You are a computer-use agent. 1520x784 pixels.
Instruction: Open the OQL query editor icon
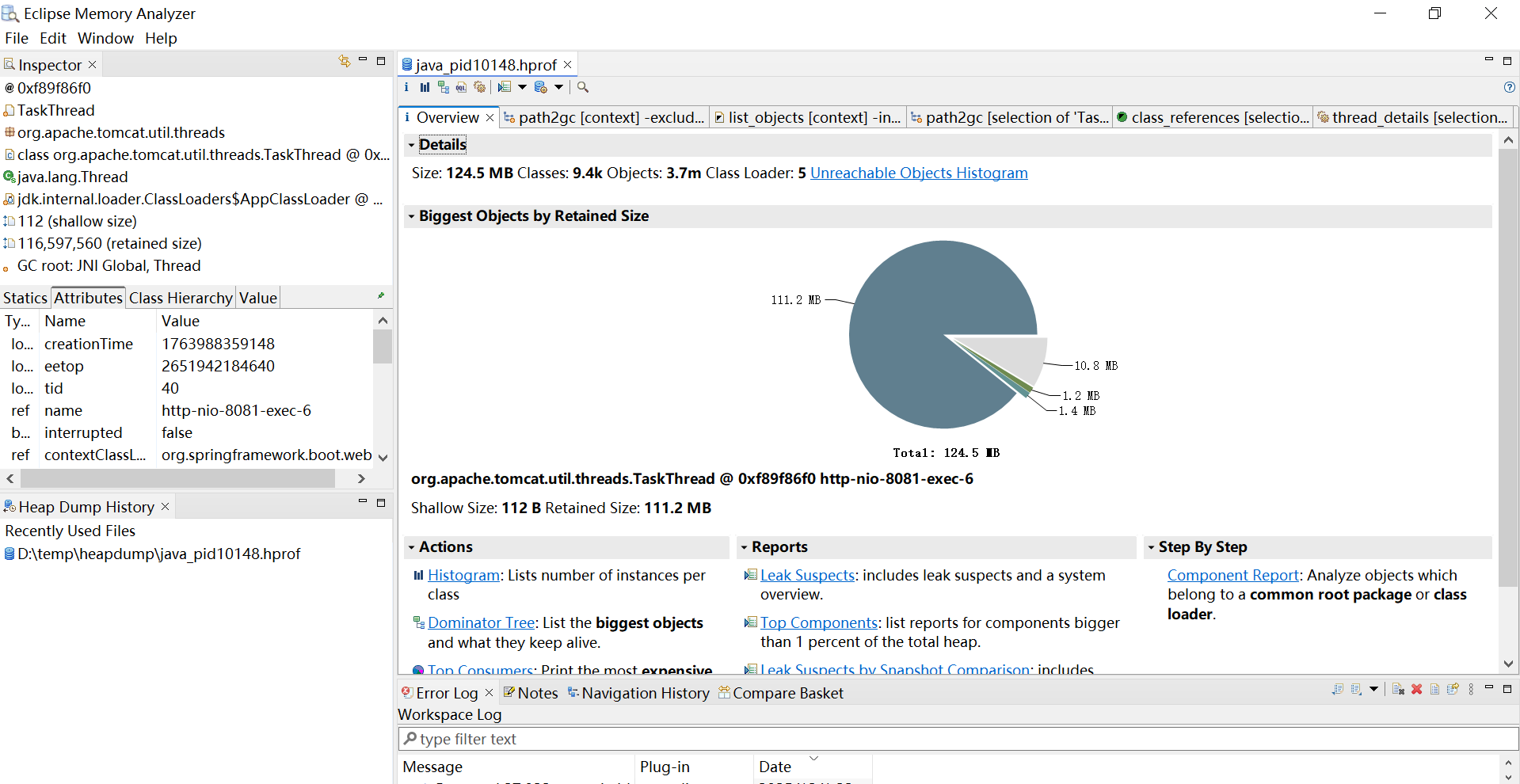pos(461,87)
